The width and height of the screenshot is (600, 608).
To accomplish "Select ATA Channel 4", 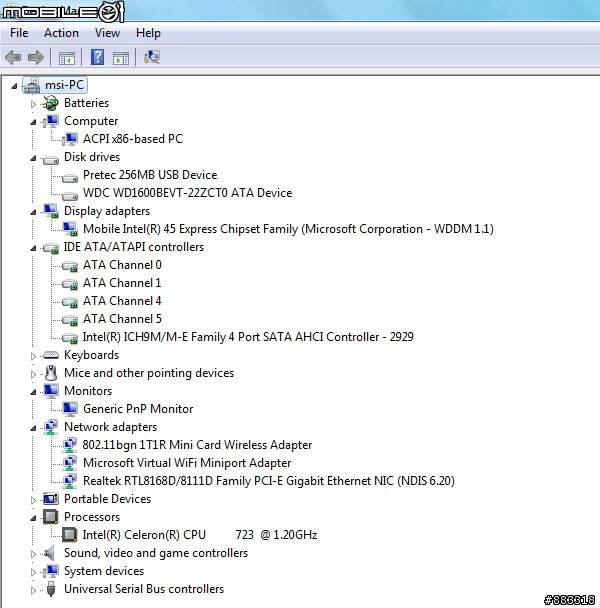I will point(122,301).
